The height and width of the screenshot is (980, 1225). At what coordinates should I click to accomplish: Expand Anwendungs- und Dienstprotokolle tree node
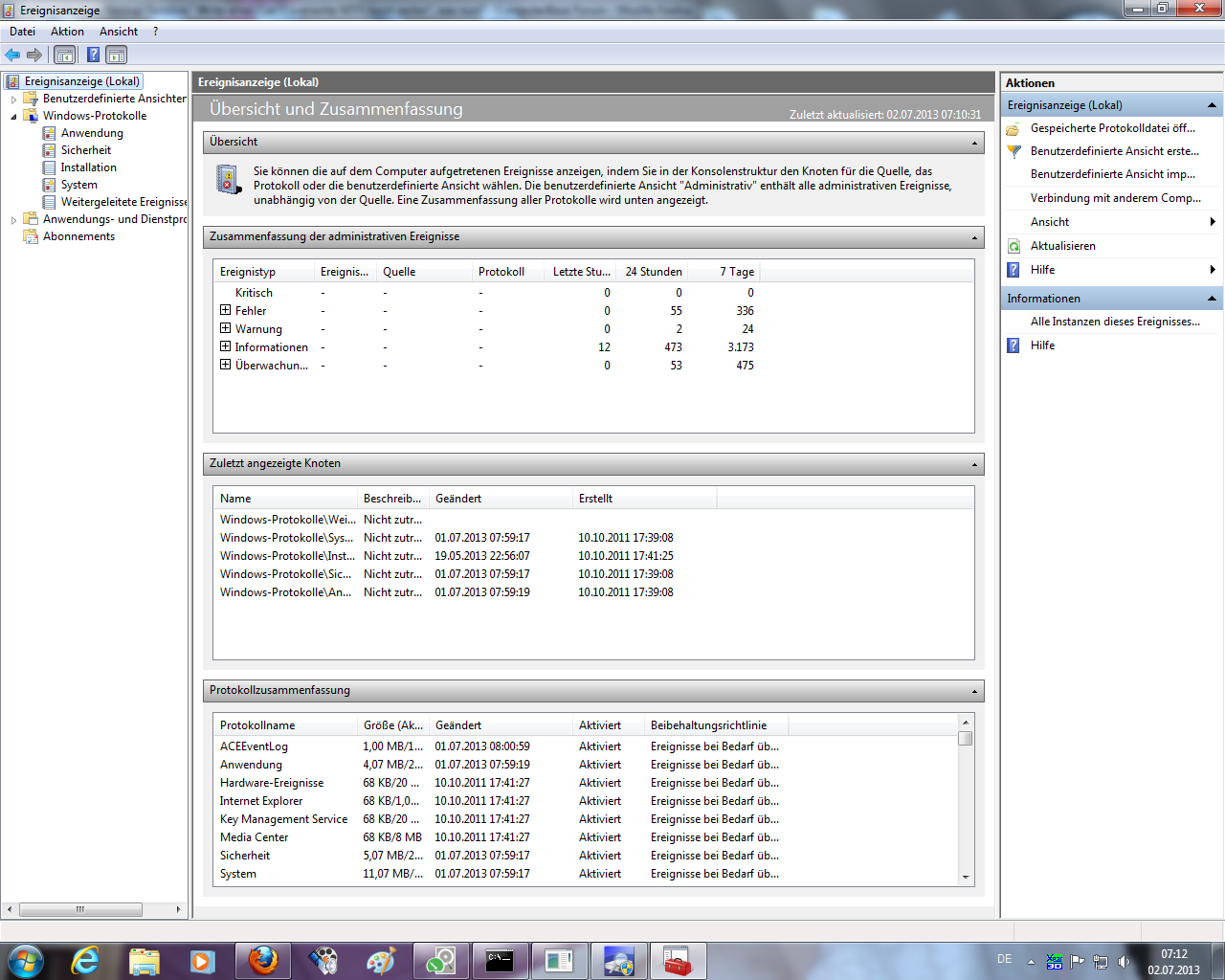pyautogui.click(x=13, y=219)
